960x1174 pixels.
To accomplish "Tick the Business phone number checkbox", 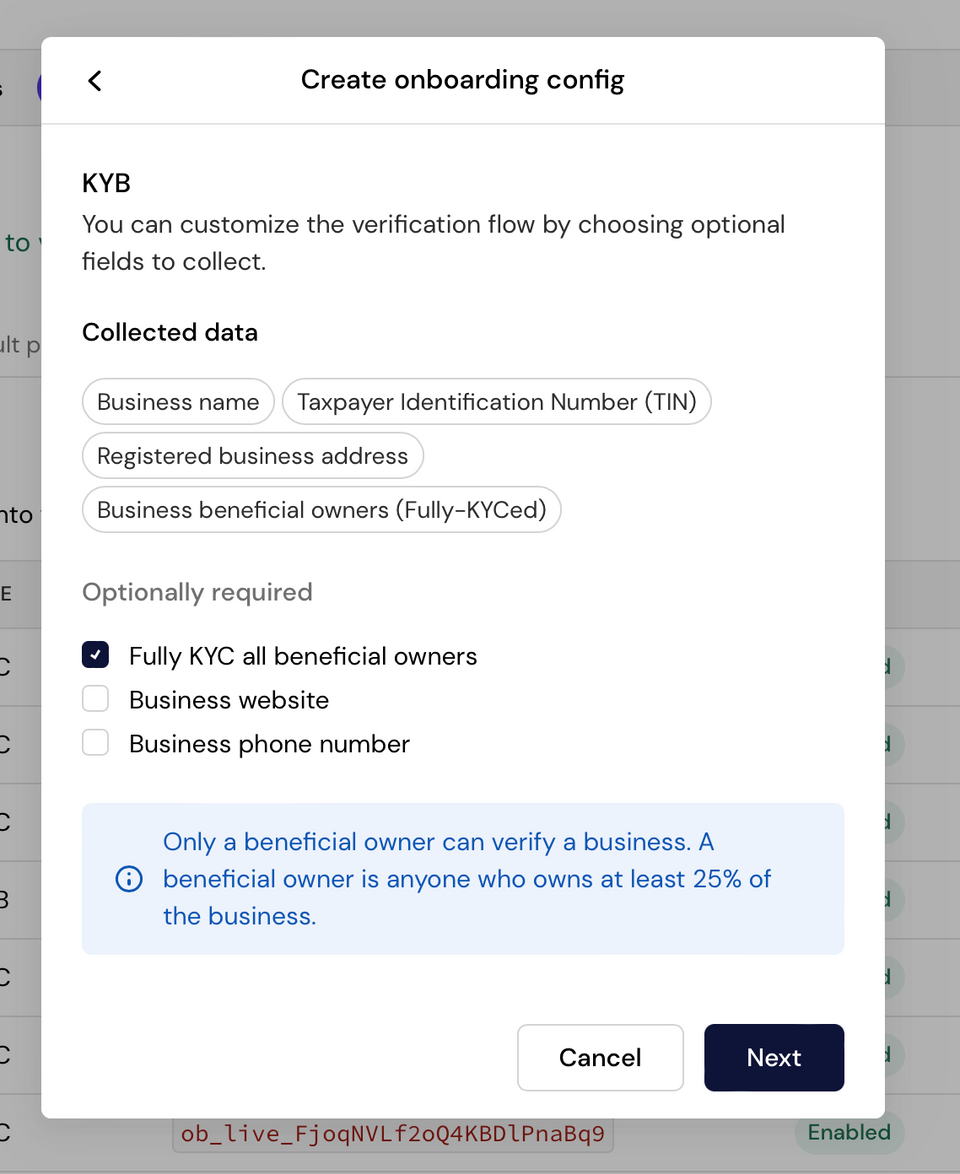I will coord(95,744).
